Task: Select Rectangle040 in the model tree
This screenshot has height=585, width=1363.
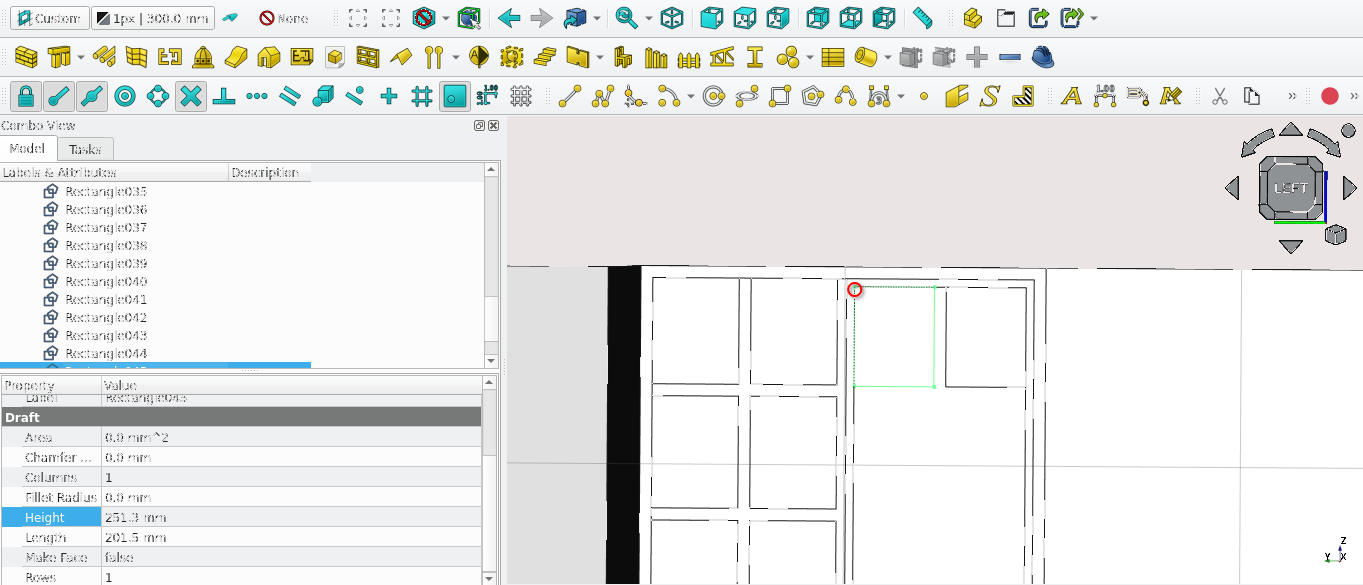Action: [x=106, y=282]
